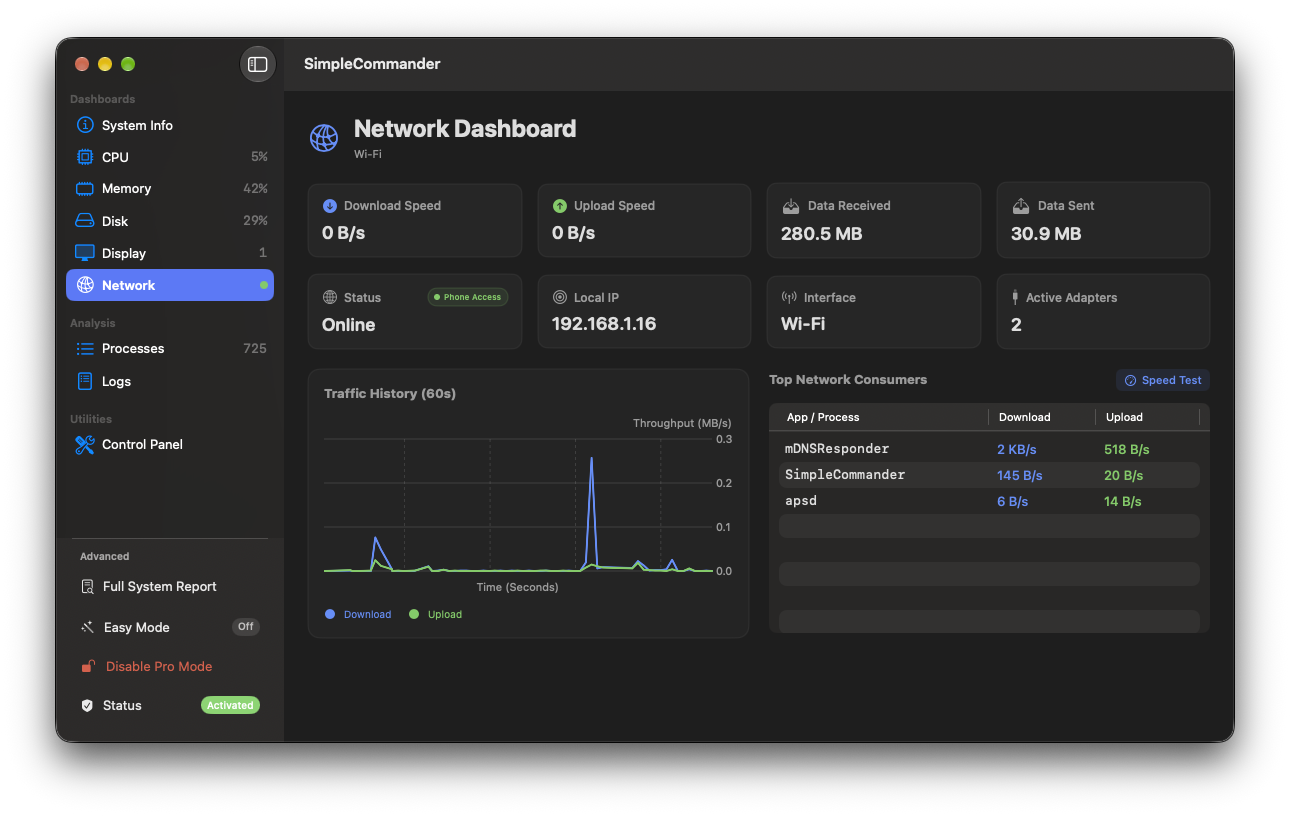Toggle Easy Mode Off switch
1290x816 pixels.
click(246, 627)
